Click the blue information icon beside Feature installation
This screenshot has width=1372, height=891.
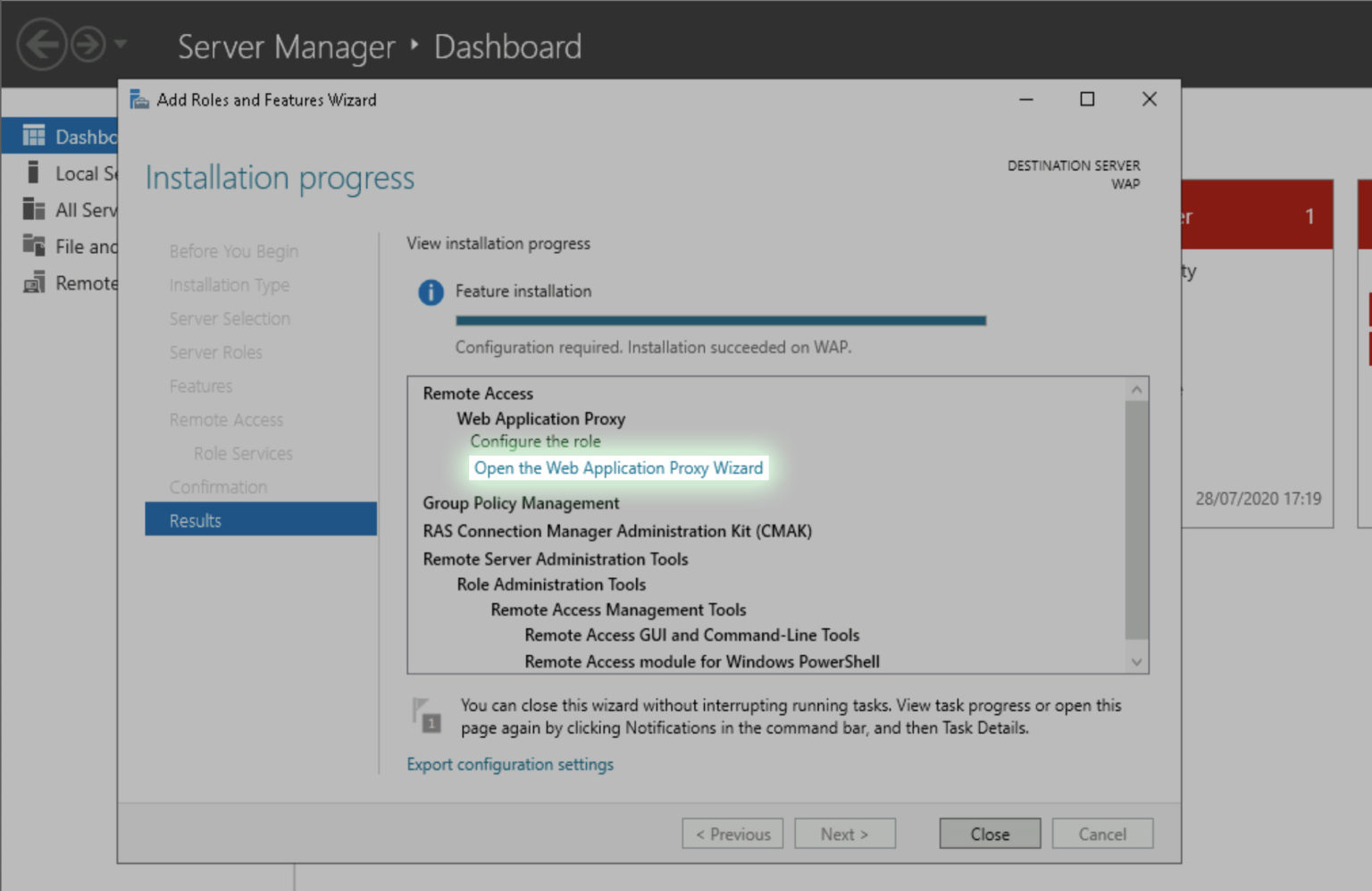click(431, 292)
